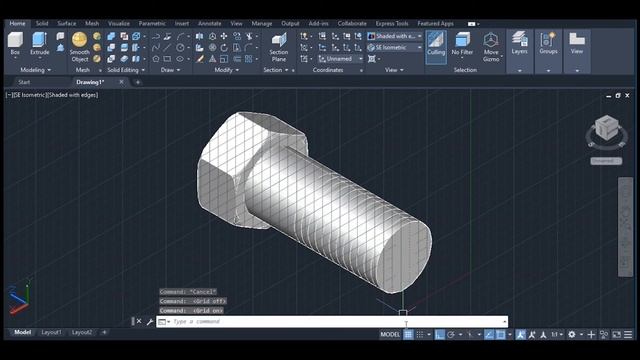Toggle the Culling selection option
Viewport: 640px width, 360px height.
436,46
